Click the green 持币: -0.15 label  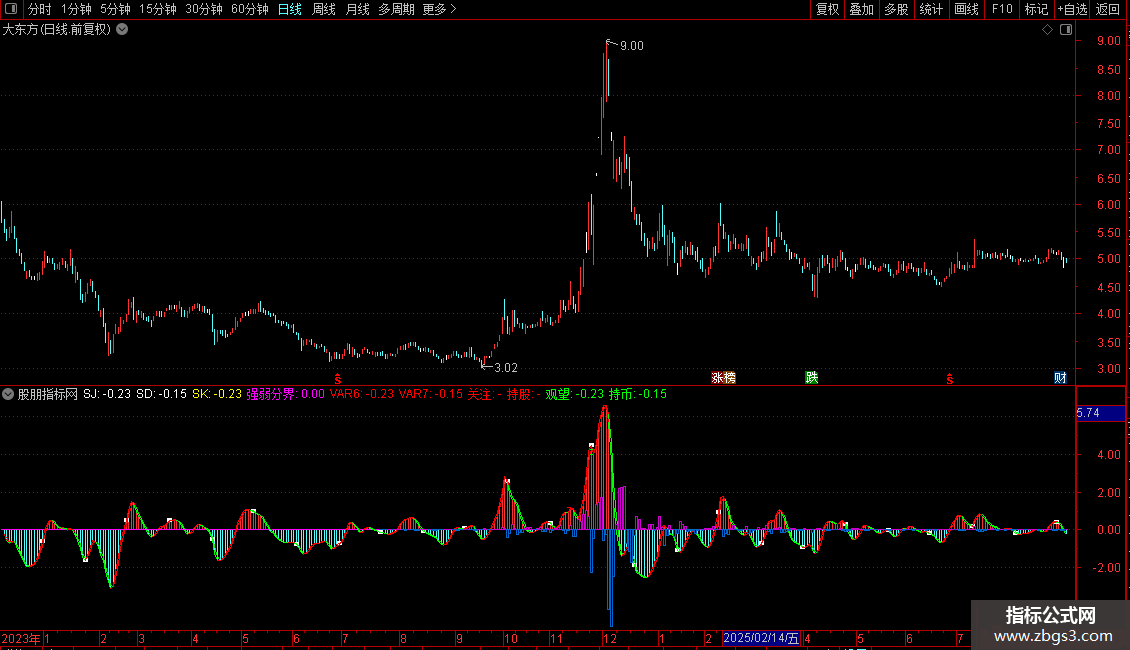point(638,394)
